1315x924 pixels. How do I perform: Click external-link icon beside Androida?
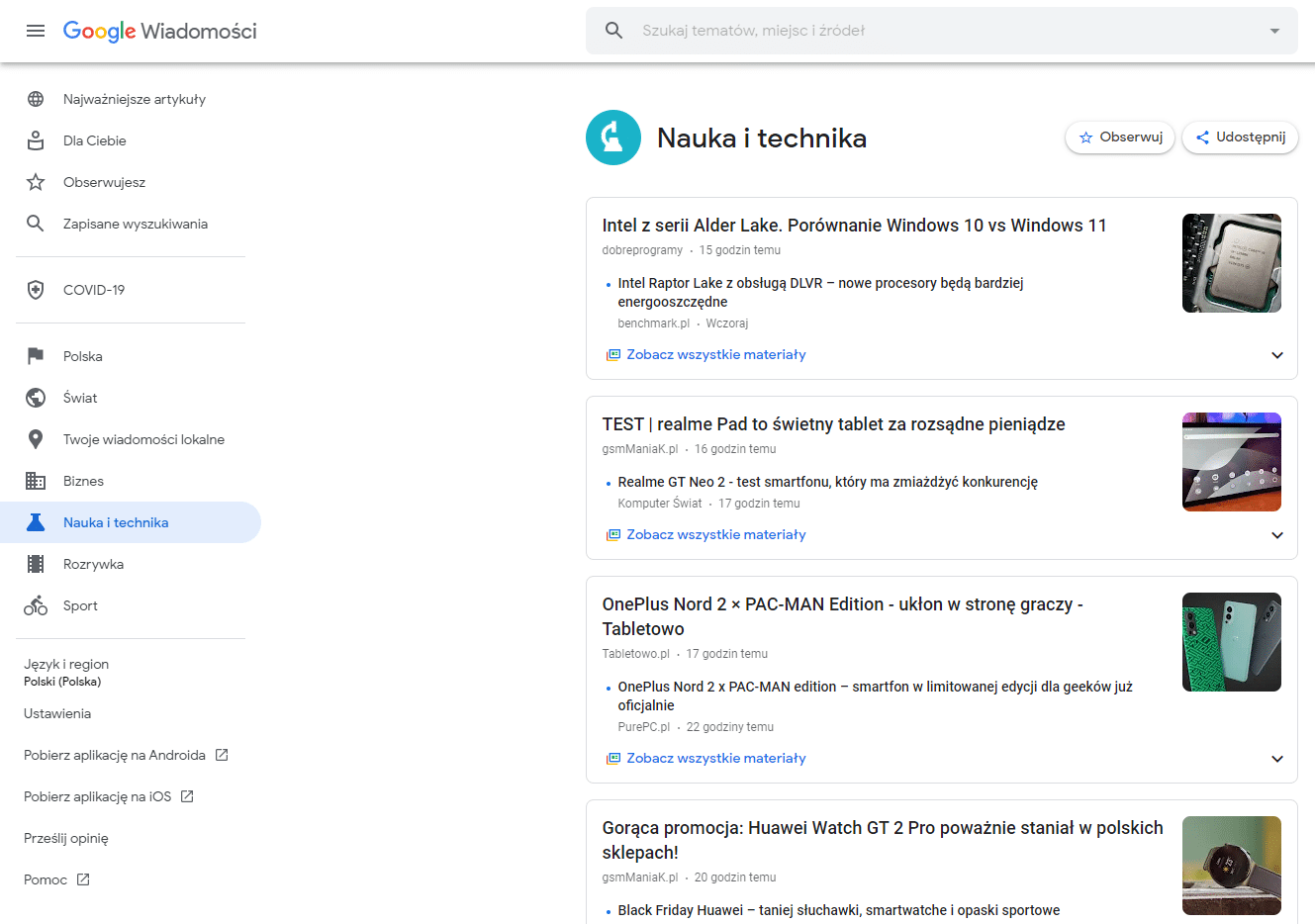(x=222, y=755)
